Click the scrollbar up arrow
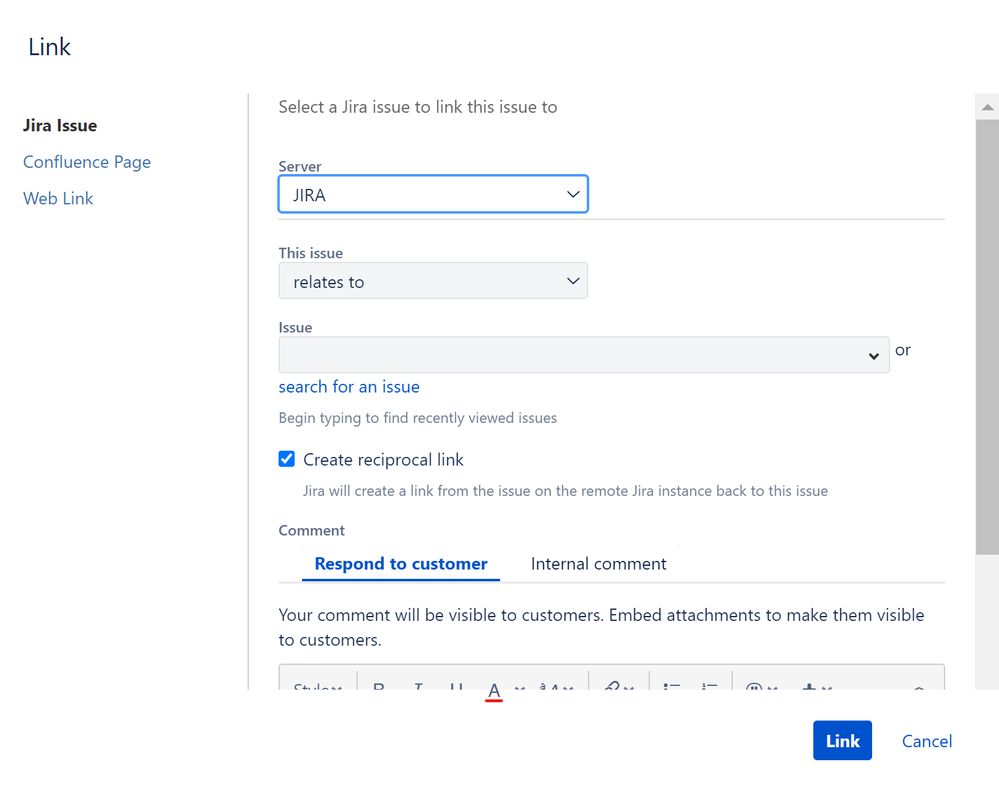 click(x=987, y=107)
